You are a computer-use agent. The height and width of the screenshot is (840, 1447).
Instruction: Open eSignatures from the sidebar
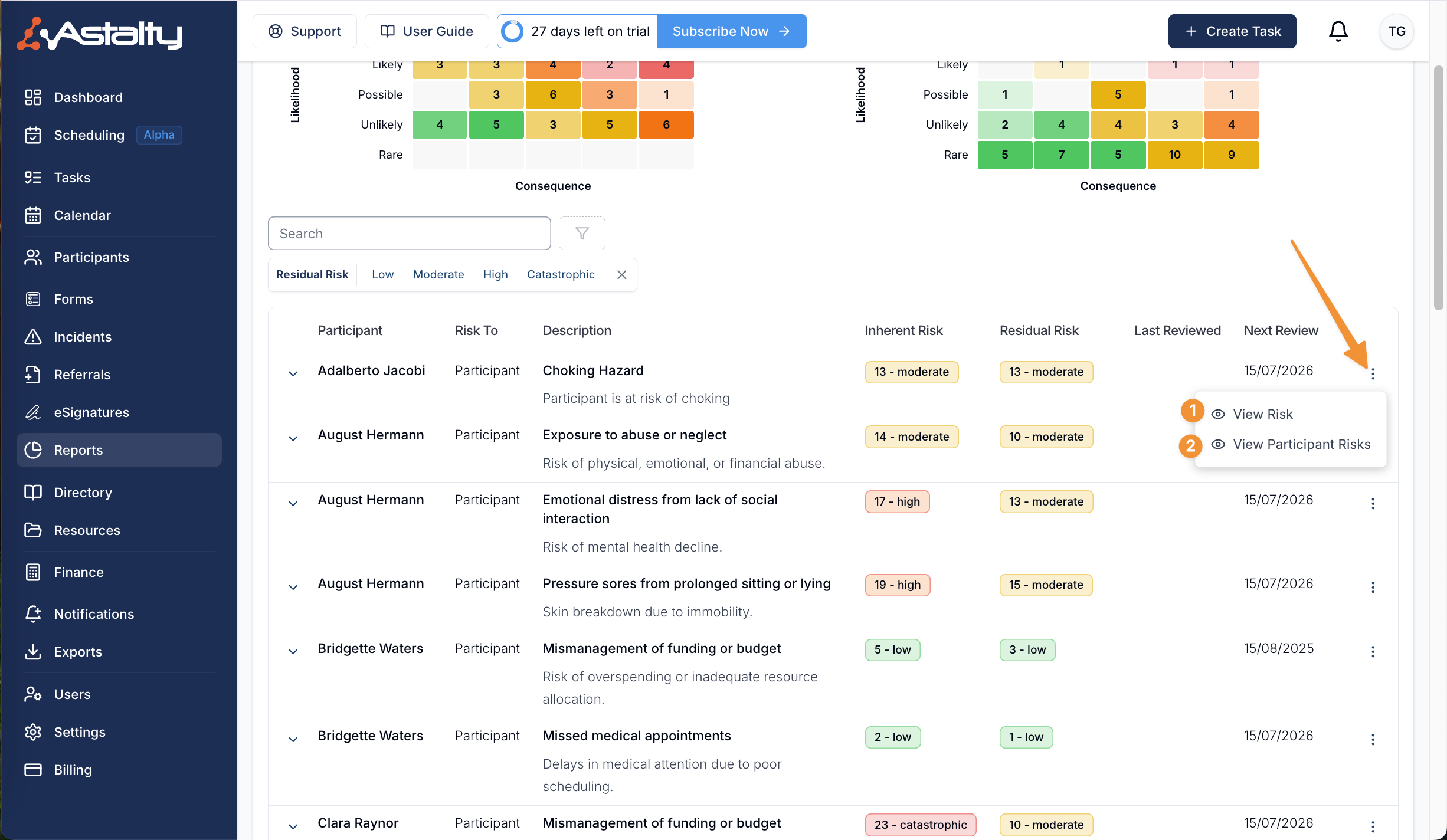[x=91, y=412]
